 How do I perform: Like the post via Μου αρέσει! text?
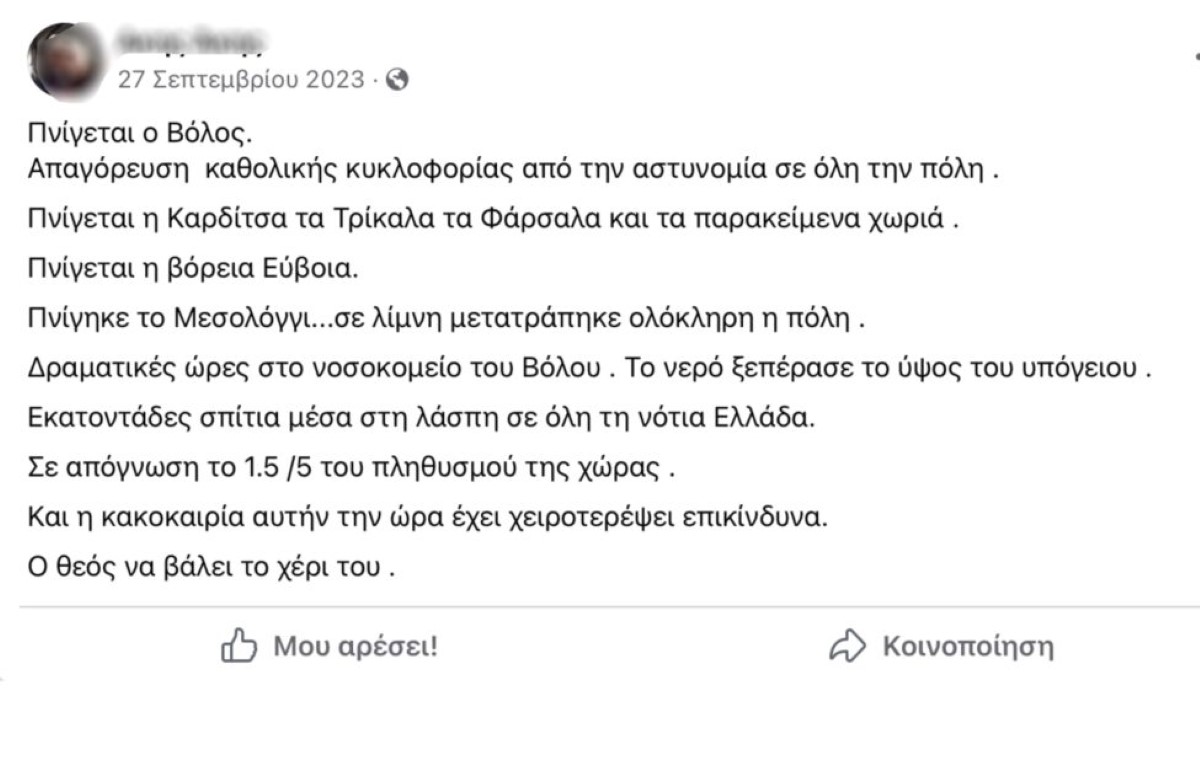click(355, 646)
